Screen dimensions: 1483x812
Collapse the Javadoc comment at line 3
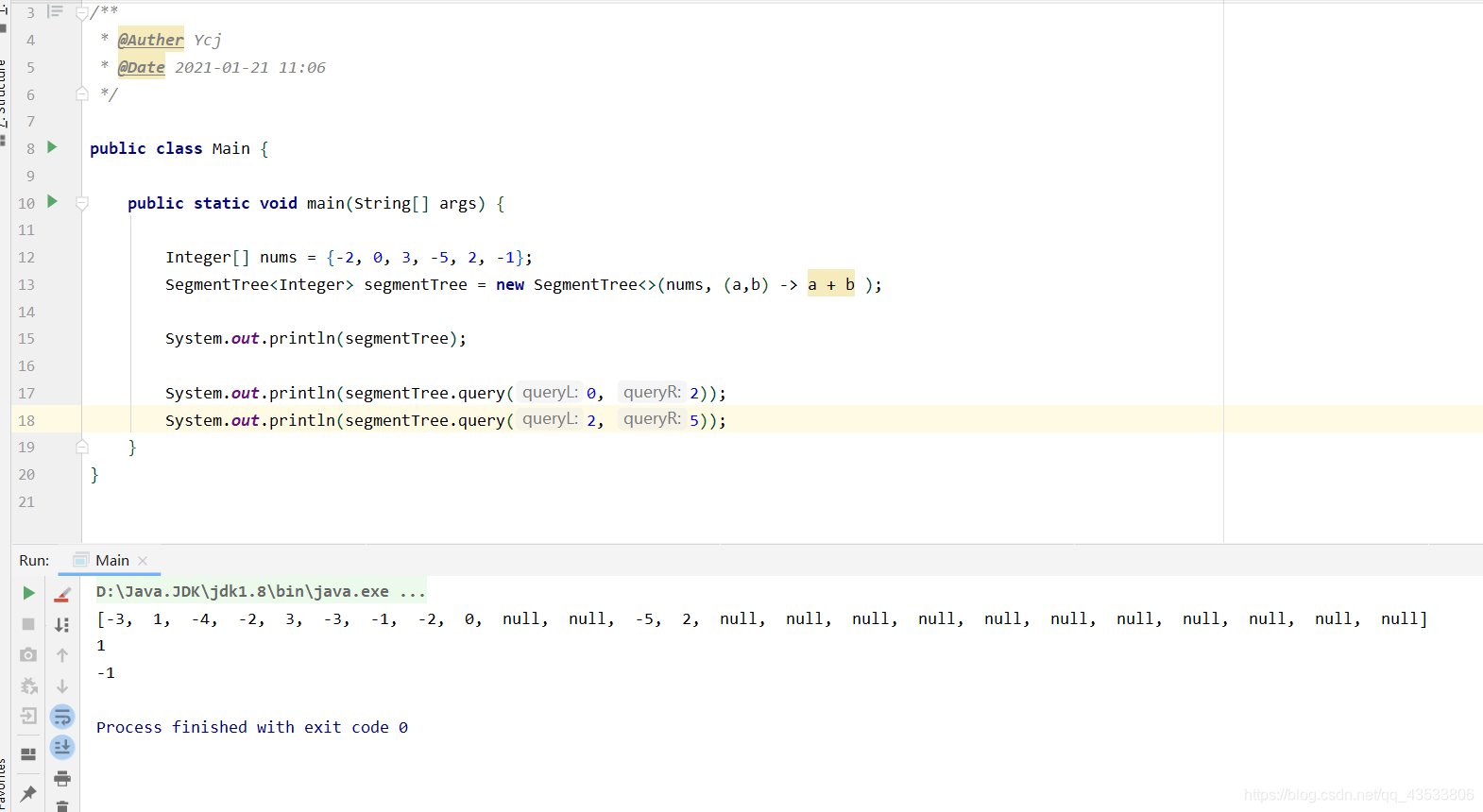click(x=82, y=13)
